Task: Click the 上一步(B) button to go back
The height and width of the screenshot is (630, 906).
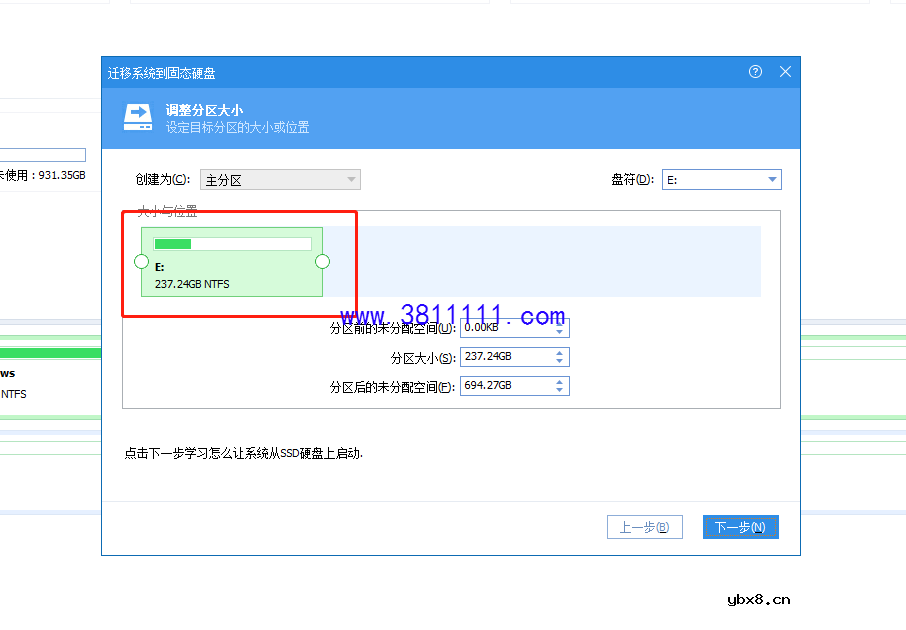Action: point(644,526)
